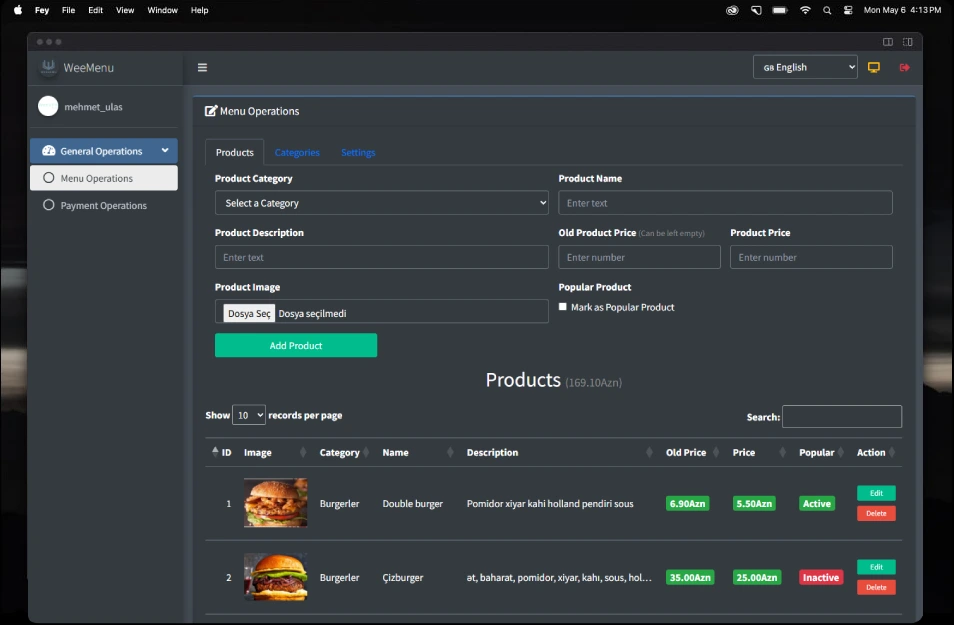The width and height of the screenshot is (954, 625).
Task: Toggle the hamburger sidebar menu icon
Action: (203, 68)
